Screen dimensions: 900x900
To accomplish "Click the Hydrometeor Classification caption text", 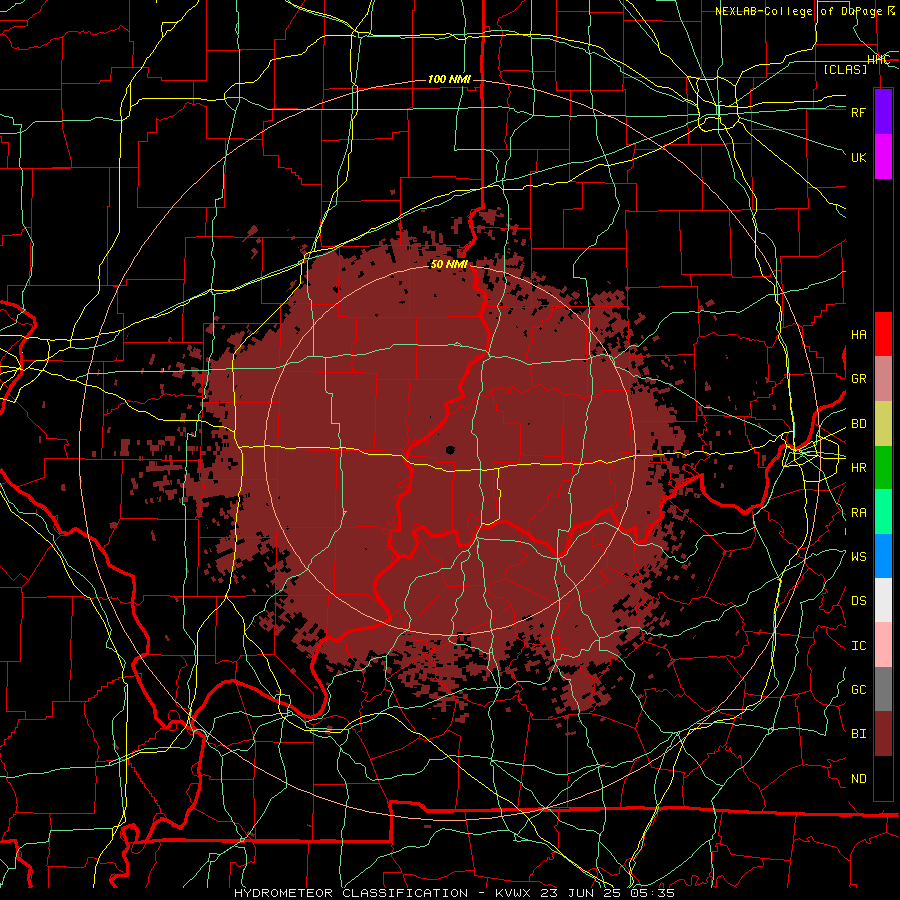I will click(352, 893).
